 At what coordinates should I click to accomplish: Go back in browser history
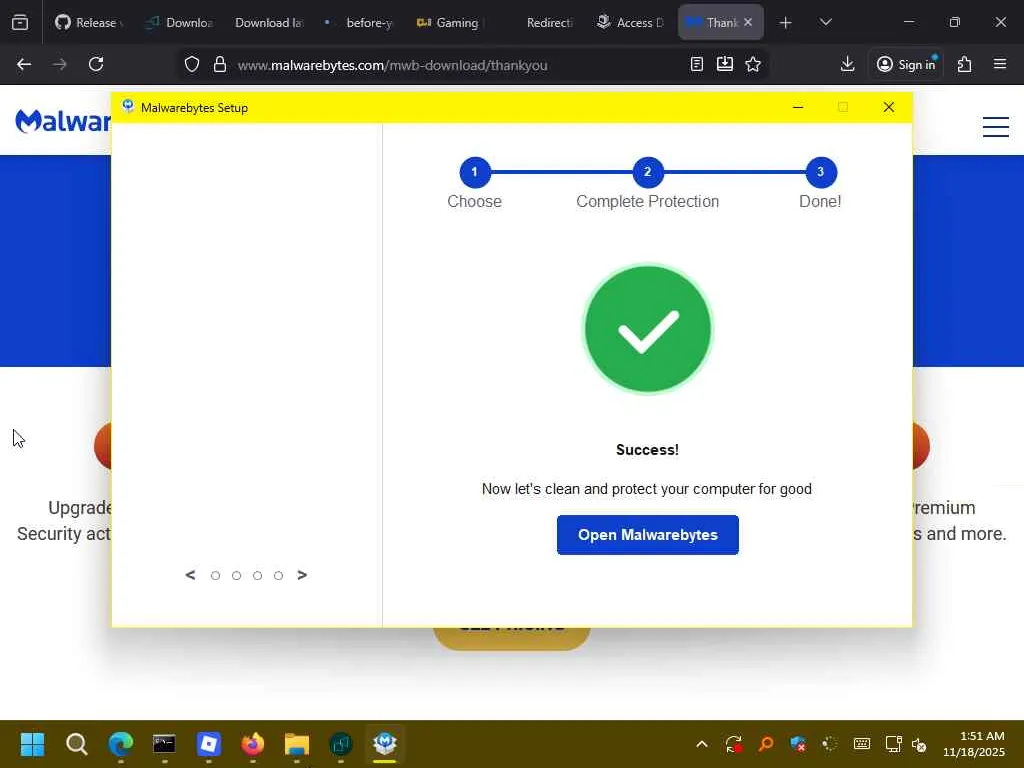pyautogui.click(x=24, y=64)
